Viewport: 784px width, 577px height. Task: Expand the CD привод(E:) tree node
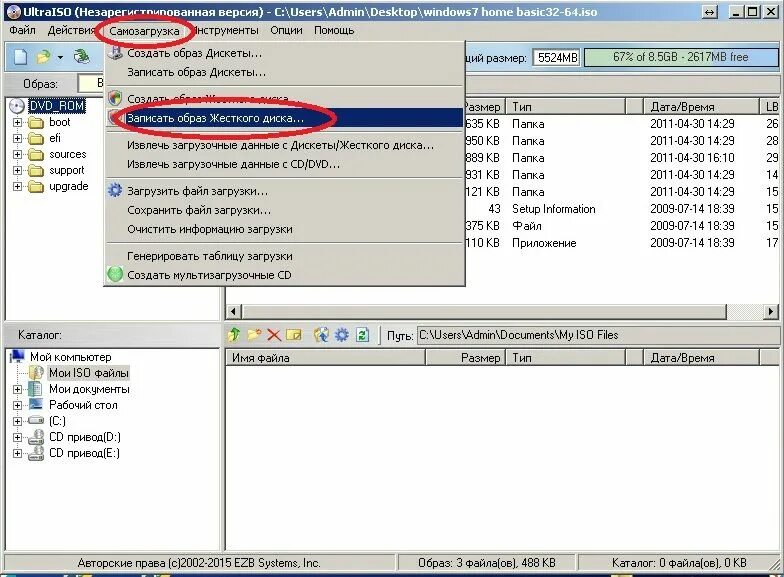point(18,453)
